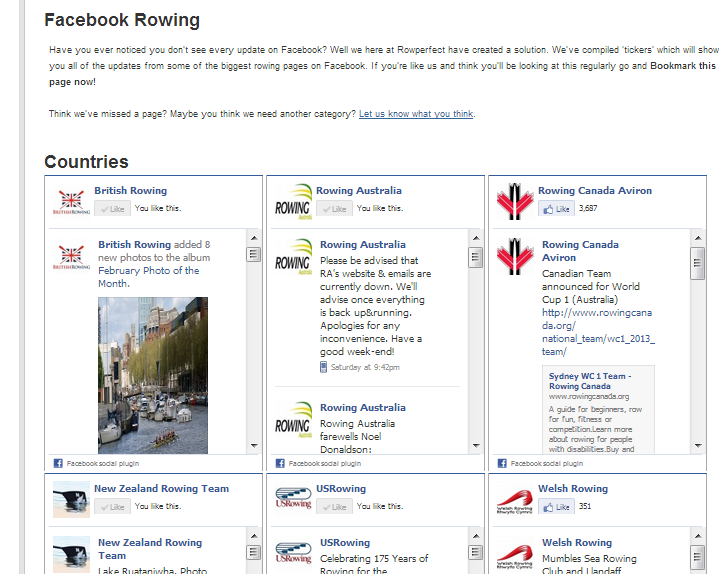Click the New Zealand Rowing Team avatar

[x=72, y=497]
